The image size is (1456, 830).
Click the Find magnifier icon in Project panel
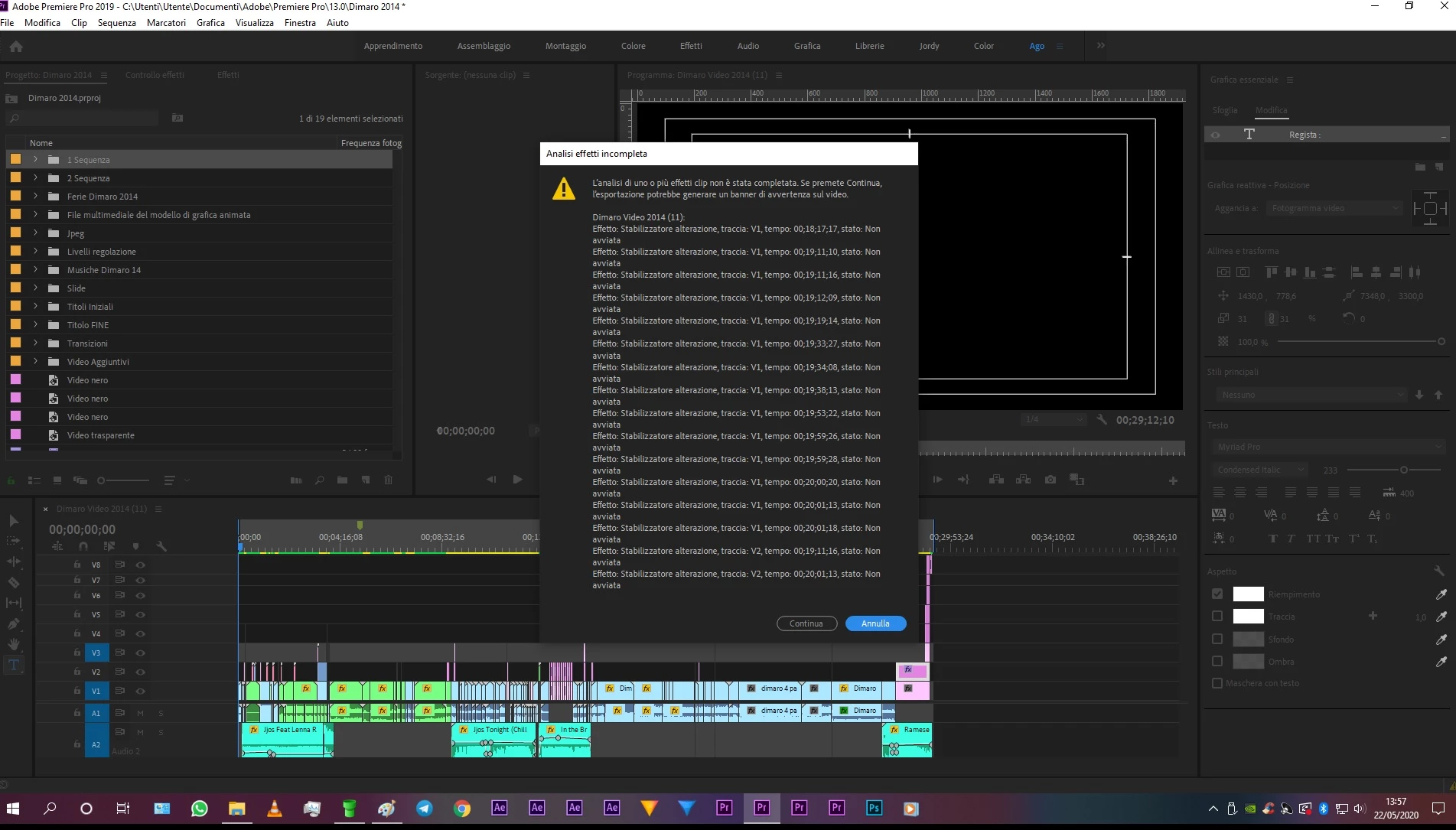[x=319, y=480]
